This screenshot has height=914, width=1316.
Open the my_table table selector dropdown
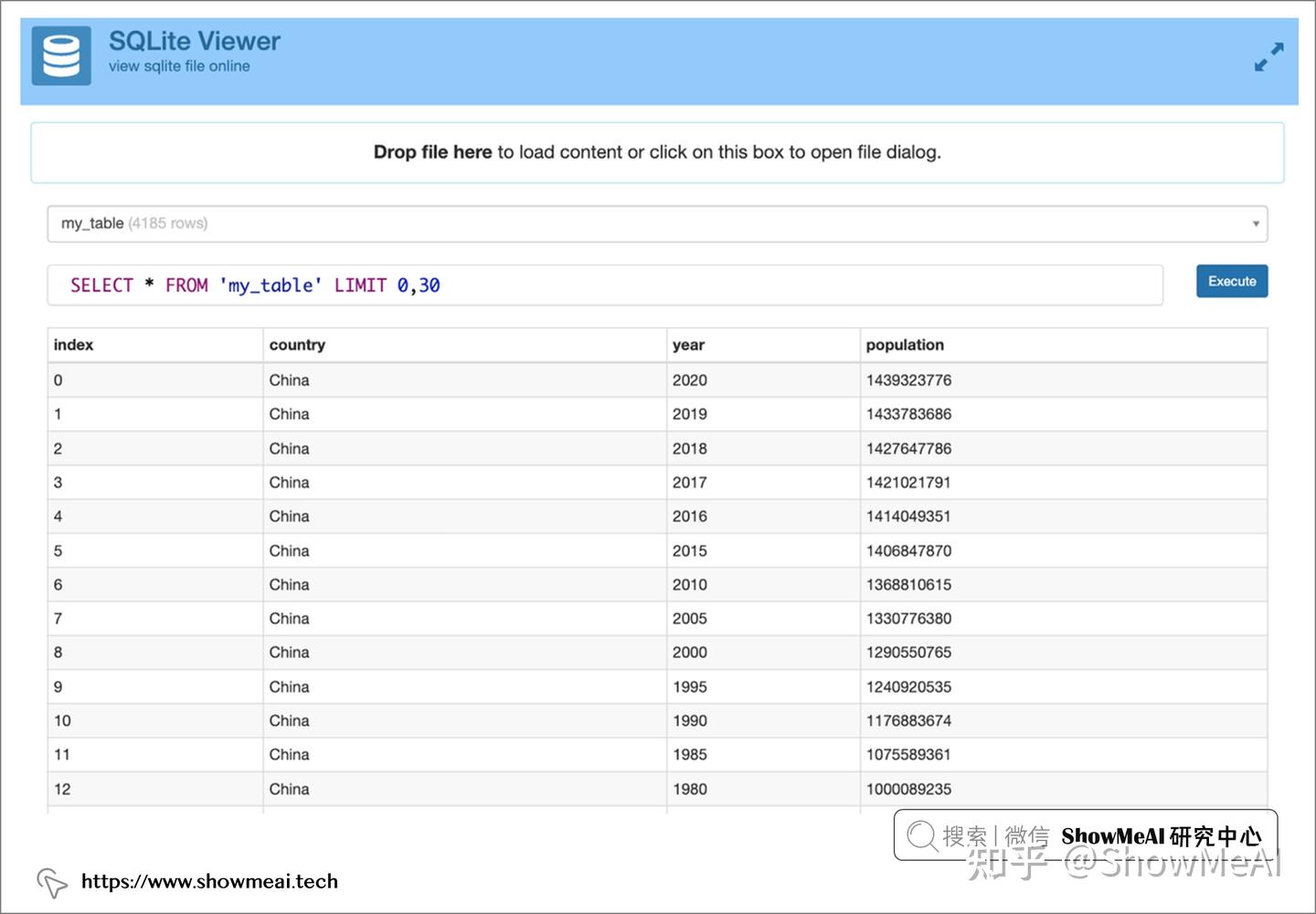tap(657, 224)
